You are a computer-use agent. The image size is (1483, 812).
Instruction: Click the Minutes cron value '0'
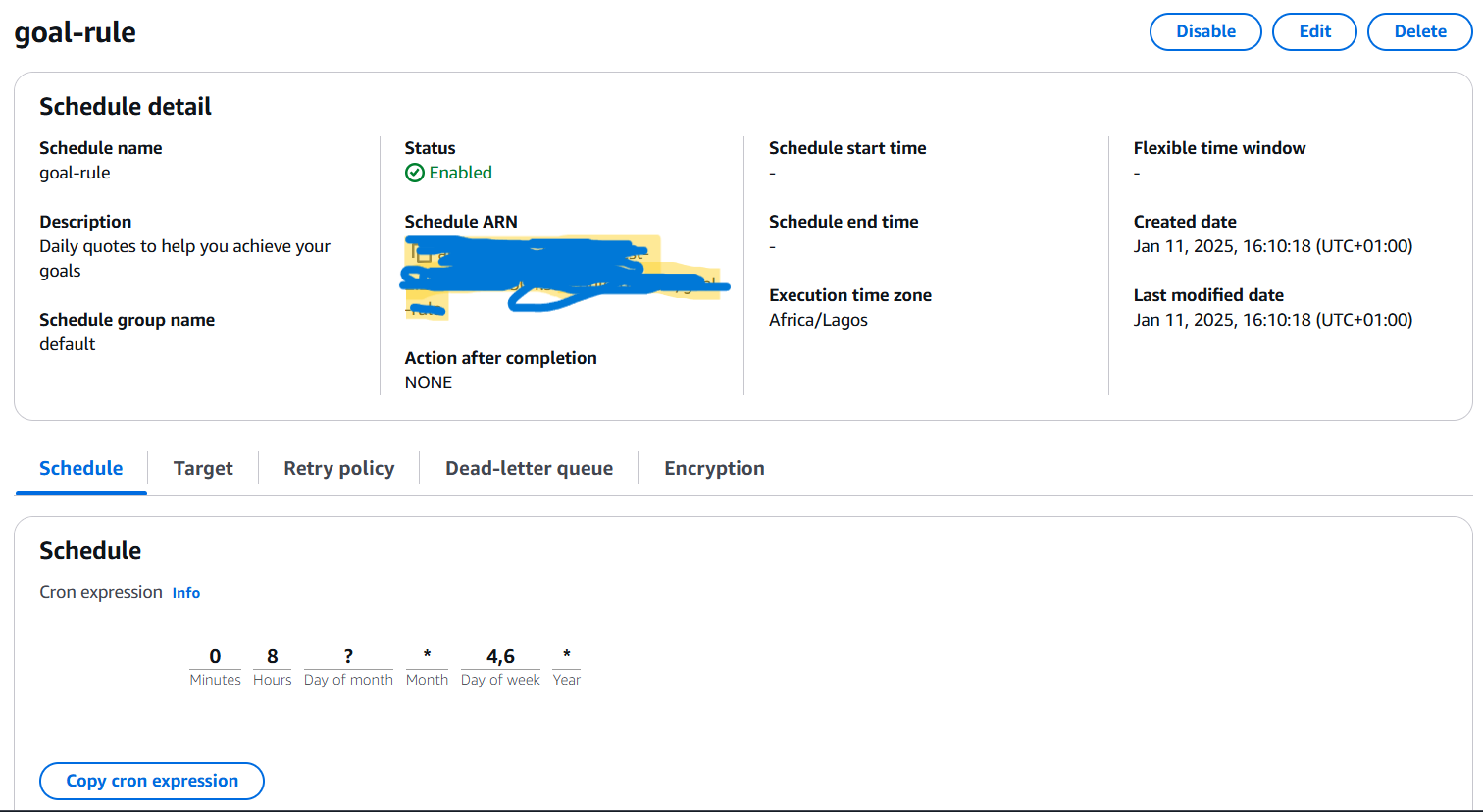(215, 656)
